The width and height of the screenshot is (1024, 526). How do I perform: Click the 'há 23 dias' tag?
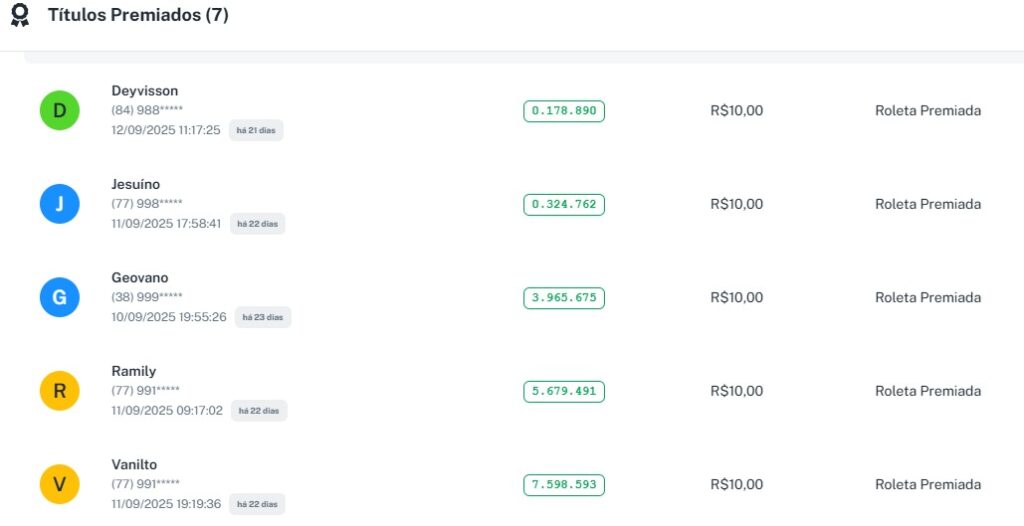tap(263, 317)
